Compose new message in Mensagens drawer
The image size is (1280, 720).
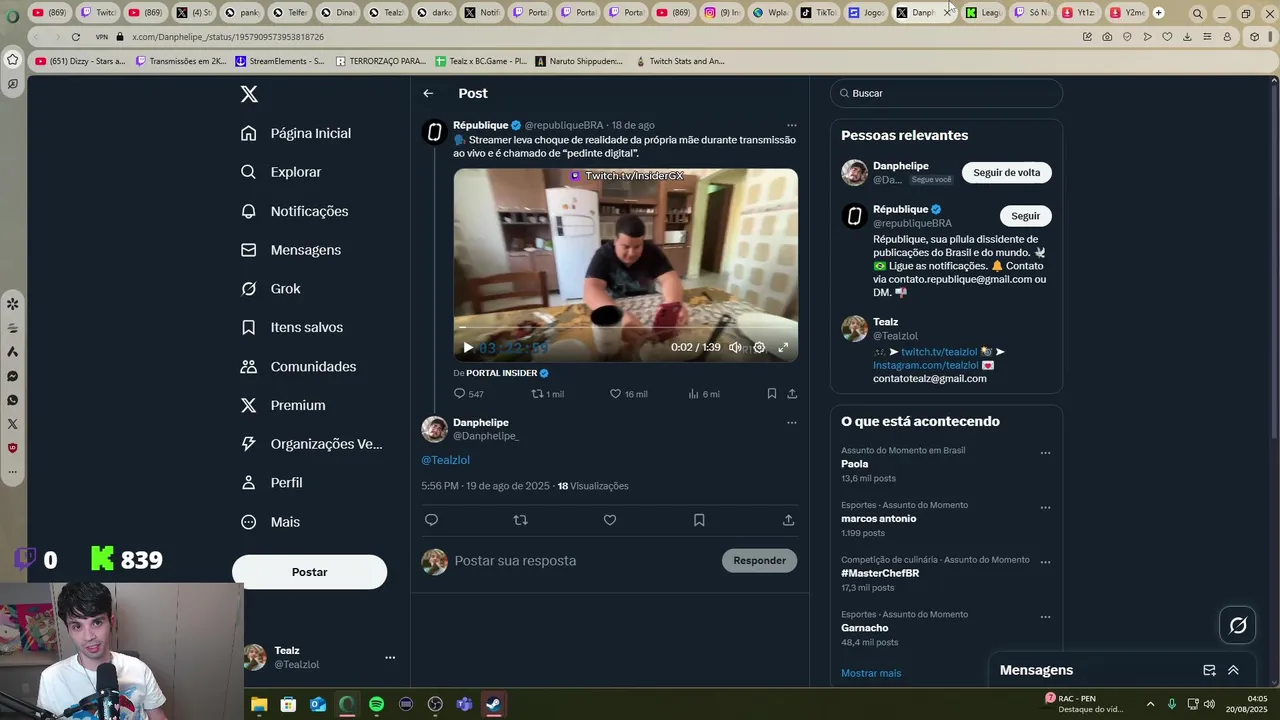1209,670
